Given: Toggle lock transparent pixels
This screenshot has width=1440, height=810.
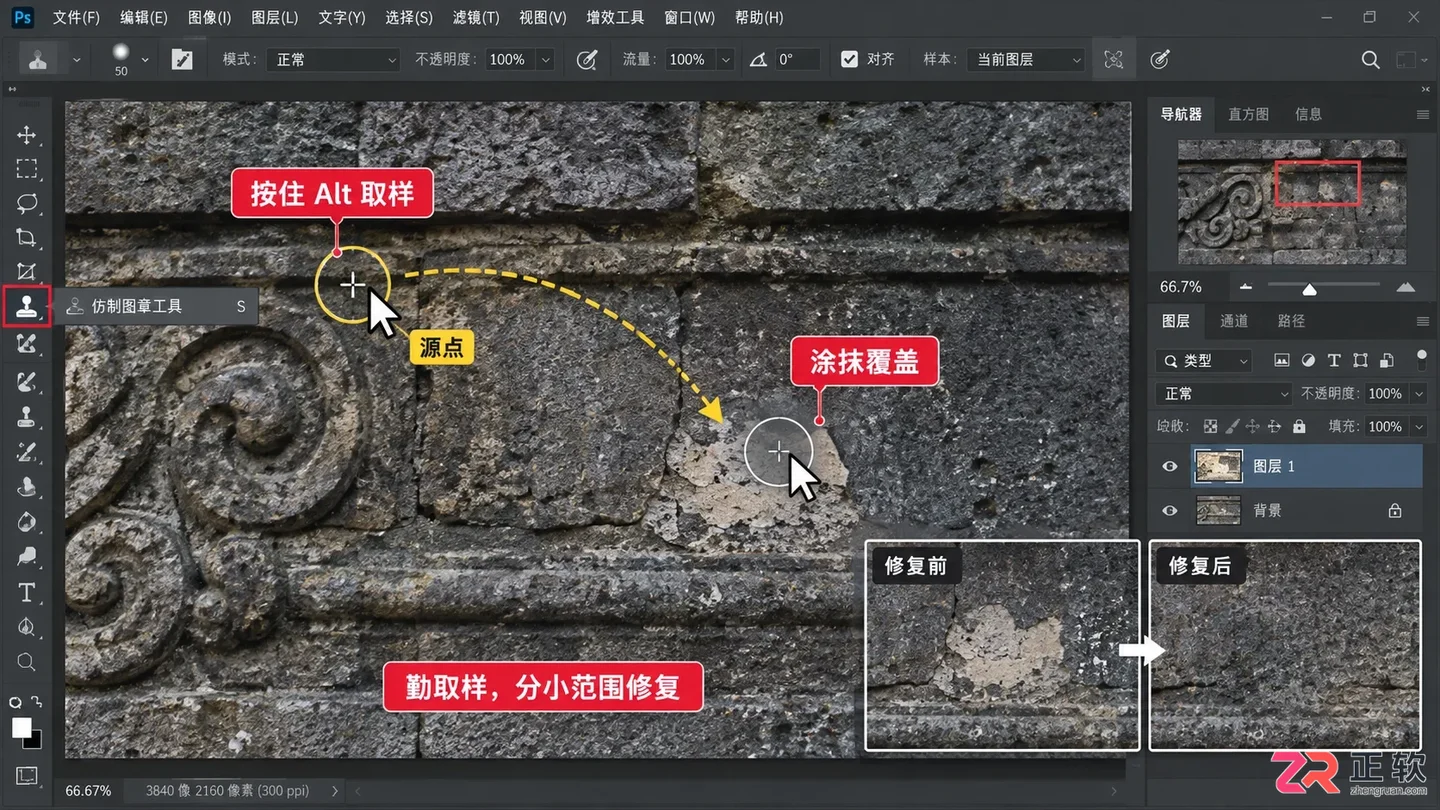Looking at the screenshot, I should pos(1211,426).
